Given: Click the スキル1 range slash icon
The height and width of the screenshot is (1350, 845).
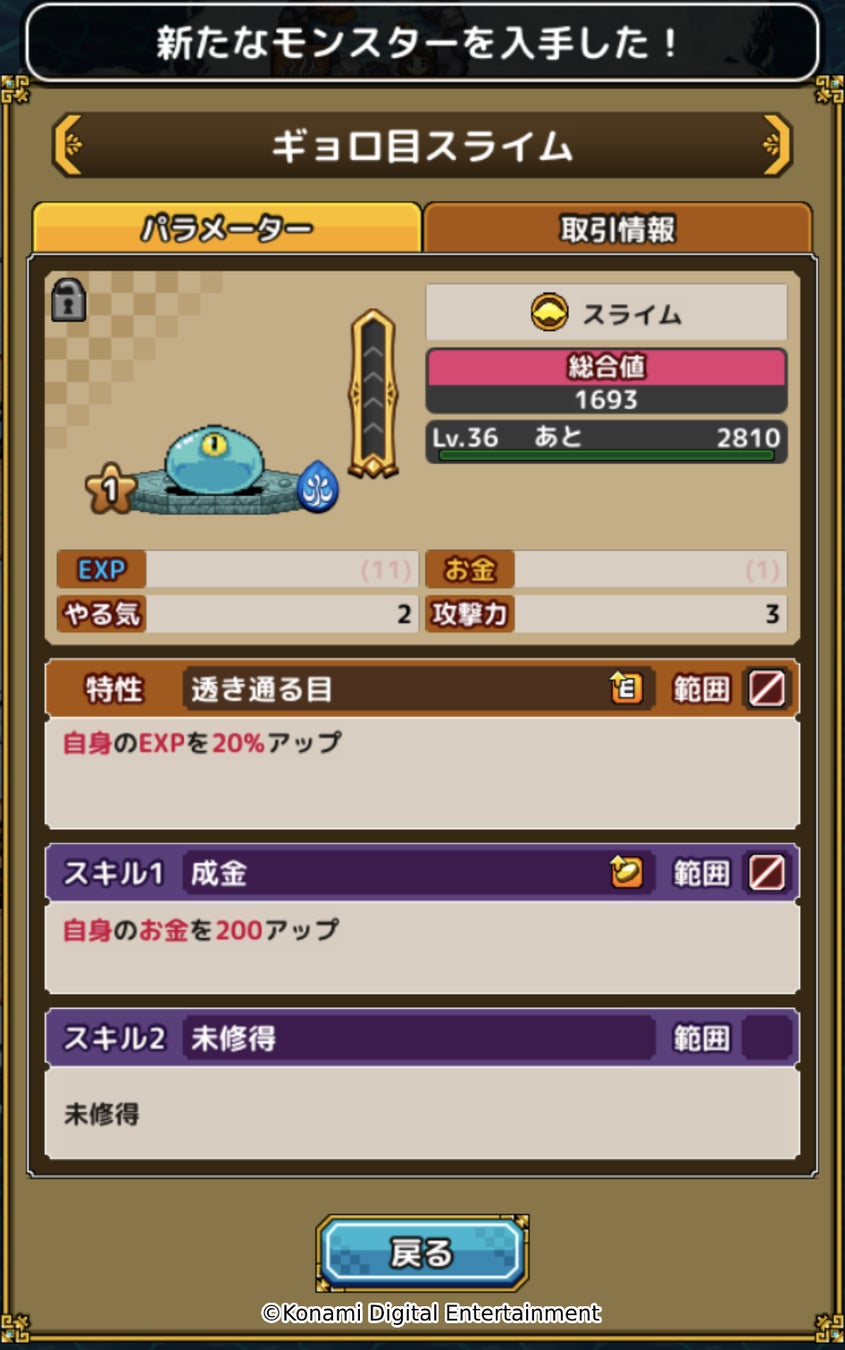Looking at the screenshot, I should 768,873.
